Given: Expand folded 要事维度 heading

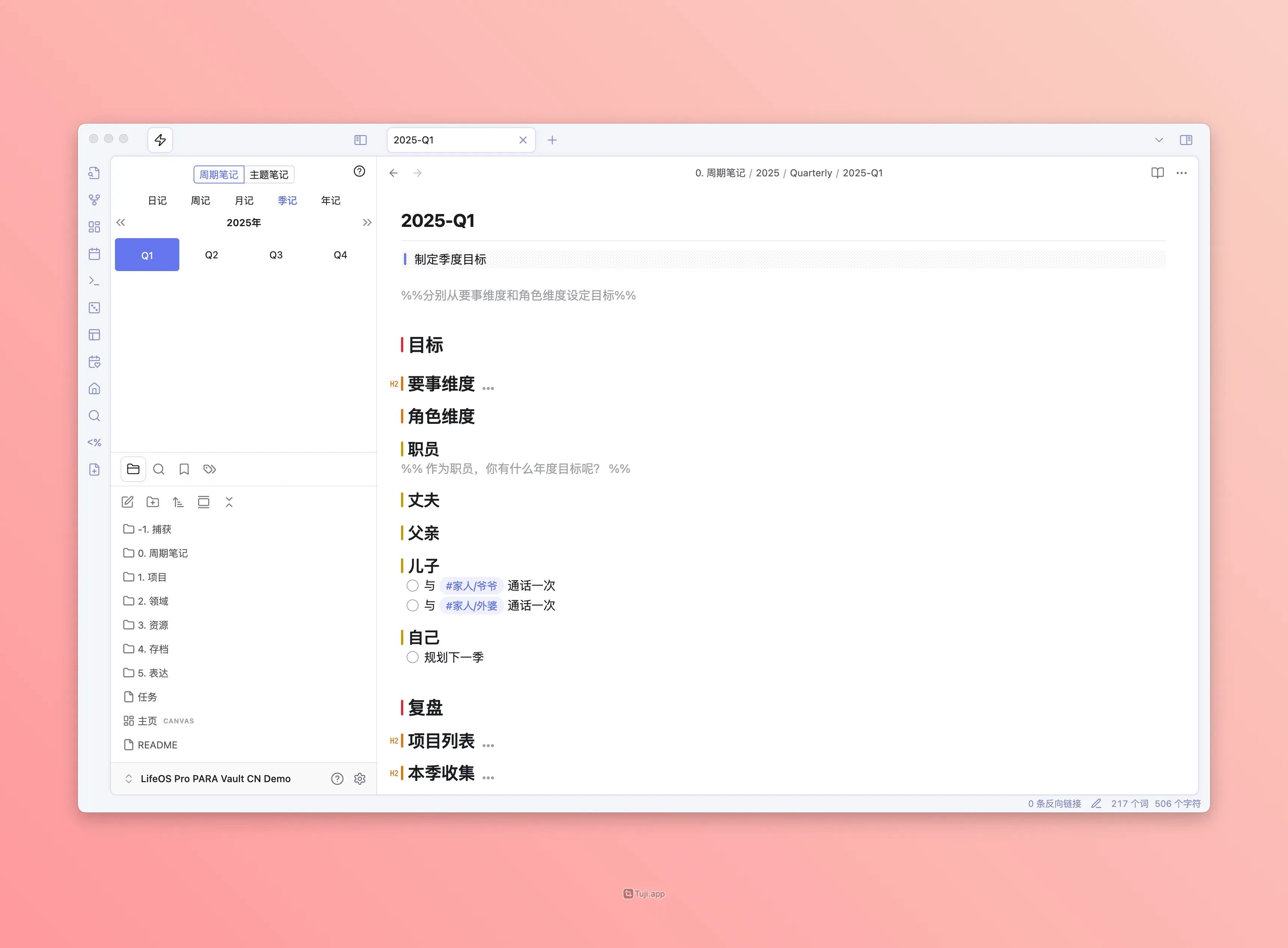Looking at the screenshot, I should coord(487,389).
